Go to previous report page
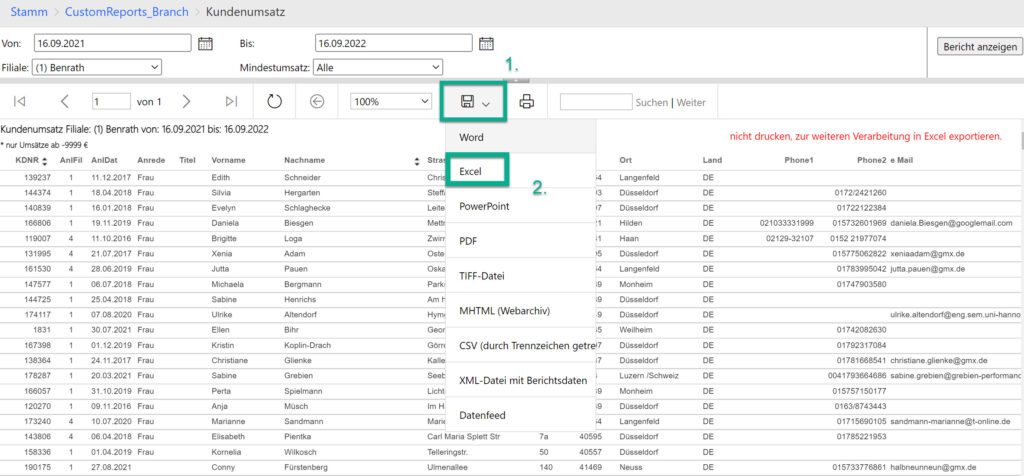This screenshot has width=1024, height=476. coord(65,101)
